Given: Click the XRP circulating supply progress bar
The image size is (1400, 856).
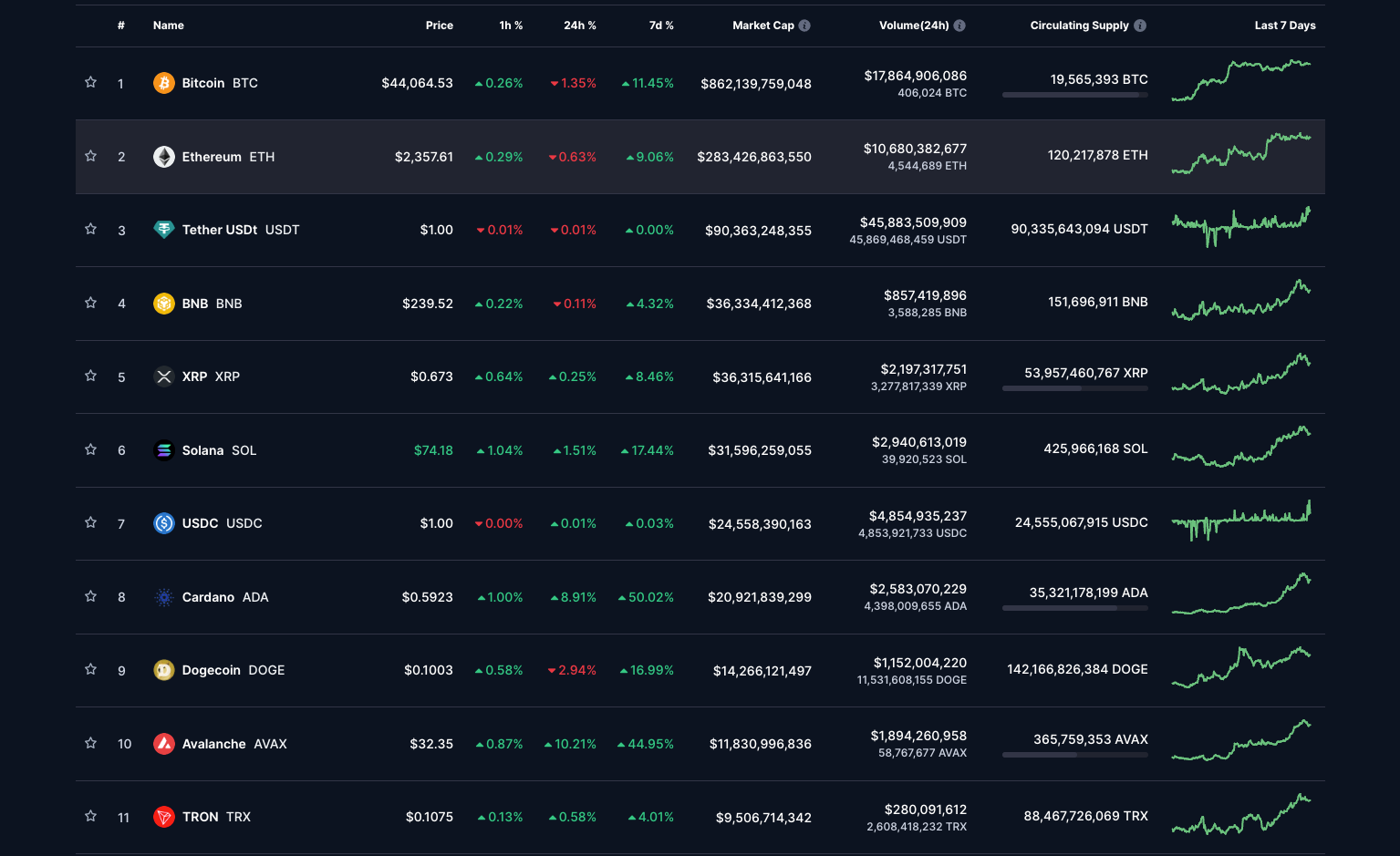Looking at the screenshot, I should pyautogui.click(x=1074, y=387).
